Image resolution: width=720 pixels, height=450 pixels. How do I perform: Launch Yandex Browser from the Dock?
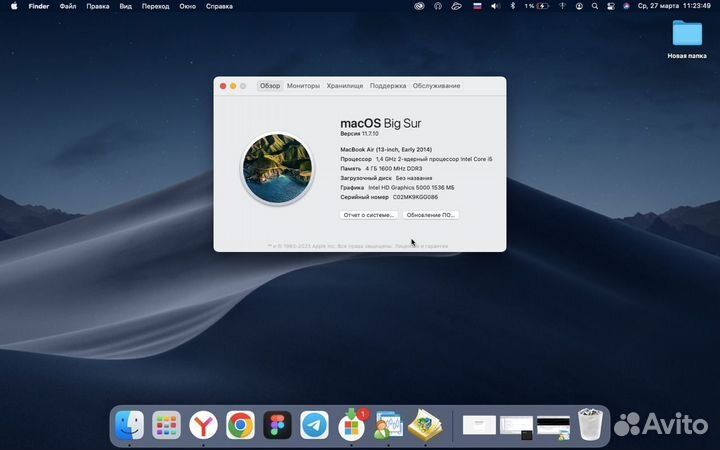pos(203,425)
